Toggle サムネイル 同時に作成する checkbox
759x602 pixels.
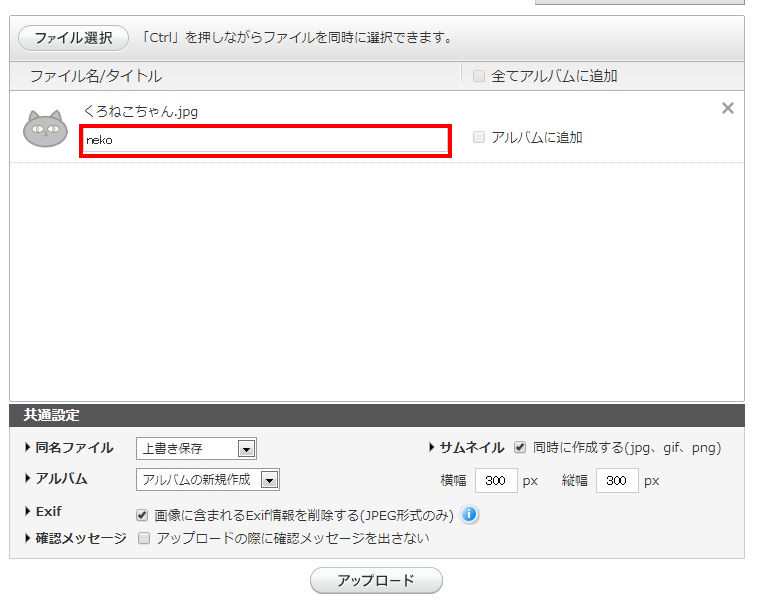pyautogui.click(x=520, y=447)
